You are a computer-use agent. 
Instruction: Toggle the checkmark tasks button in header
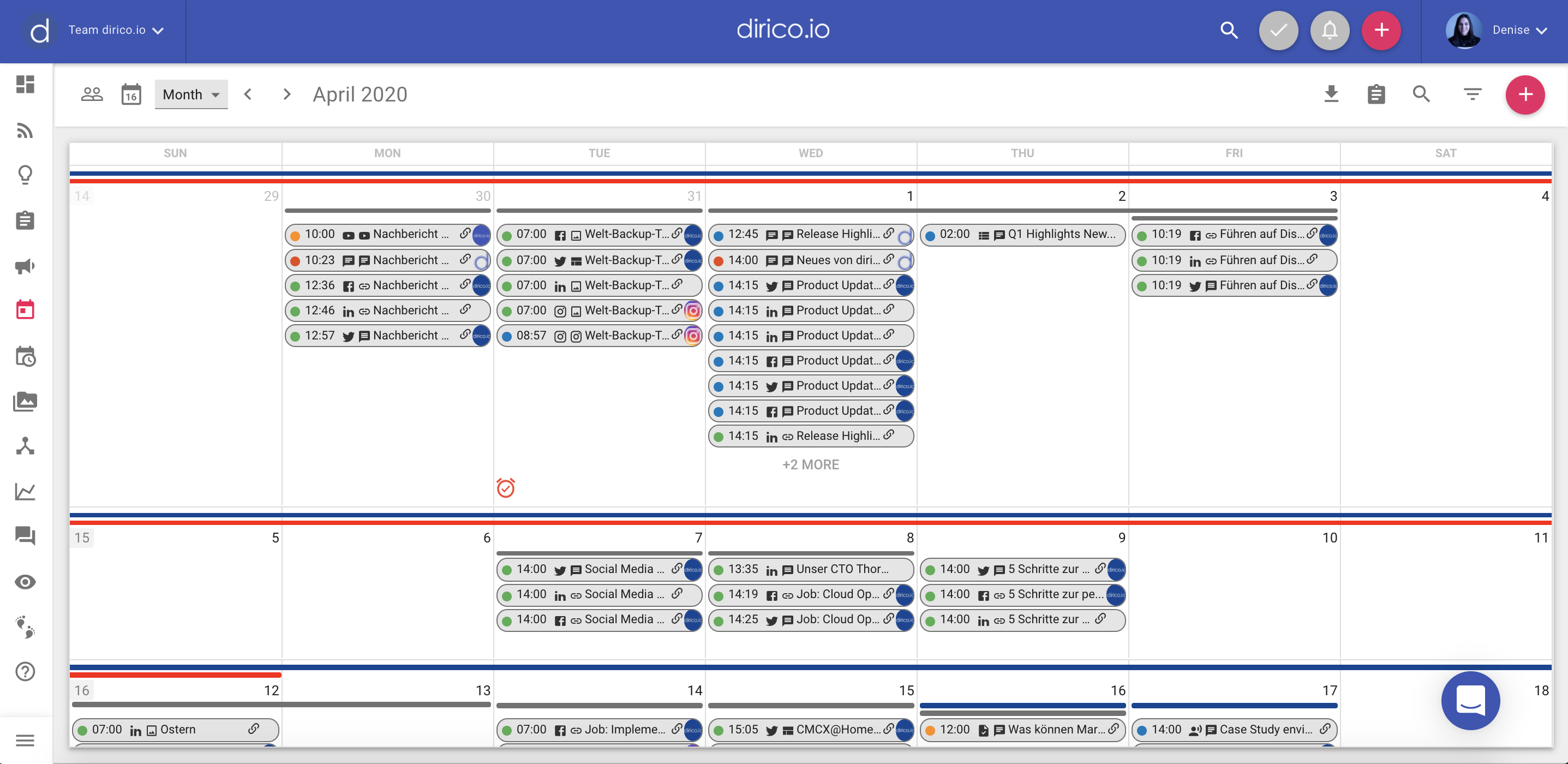pos(1278,30)
